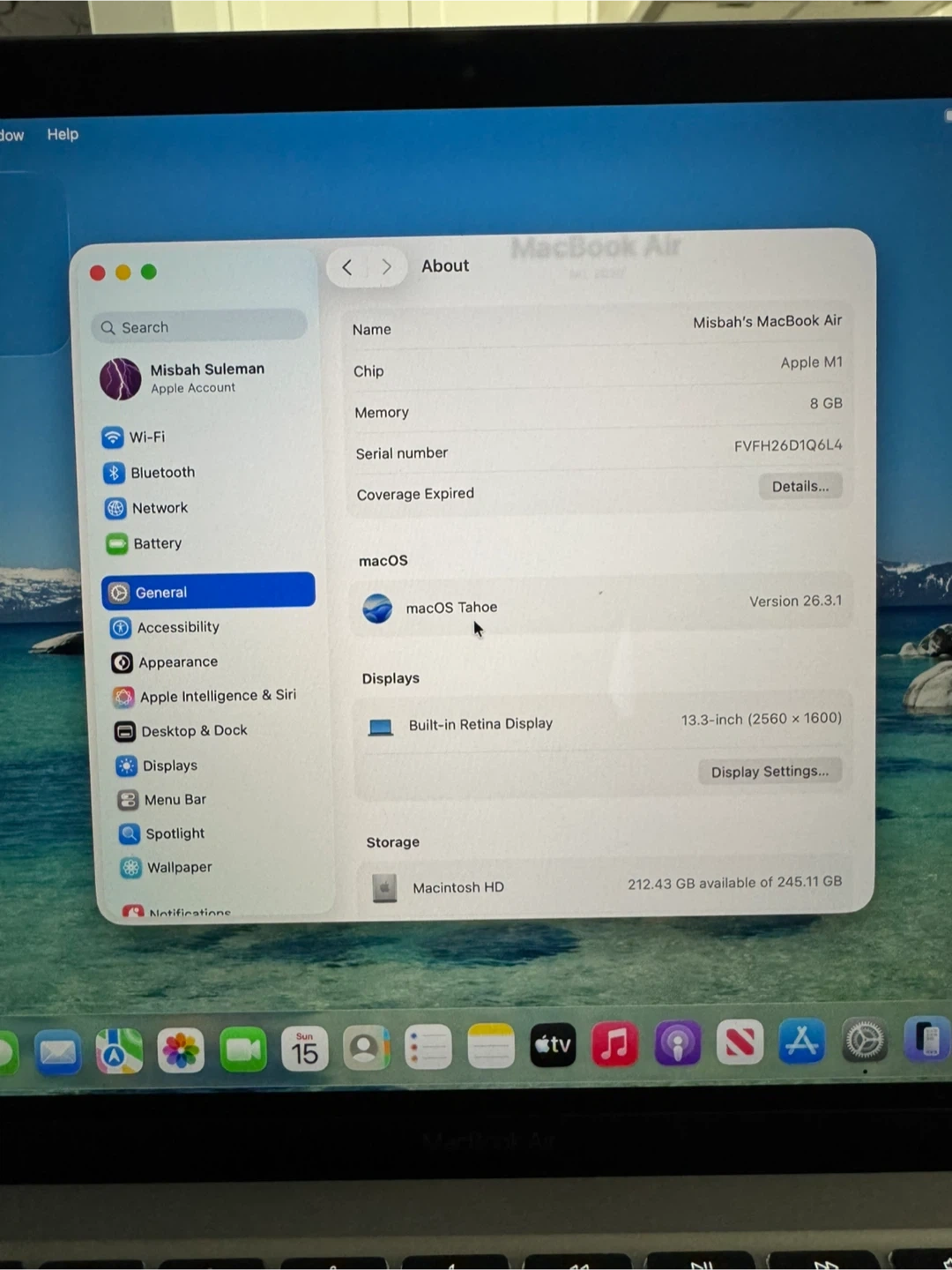
Task: Click the Details button for coverage
Action: coord(800,487)
